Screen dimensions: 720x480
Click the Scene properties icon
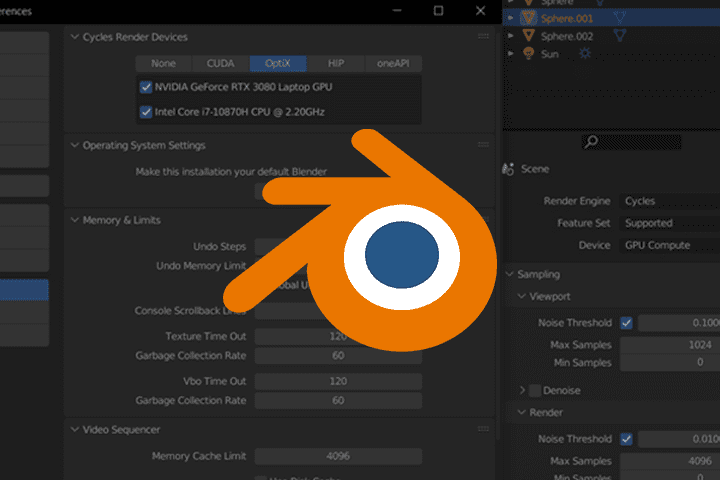coord(508,169)
